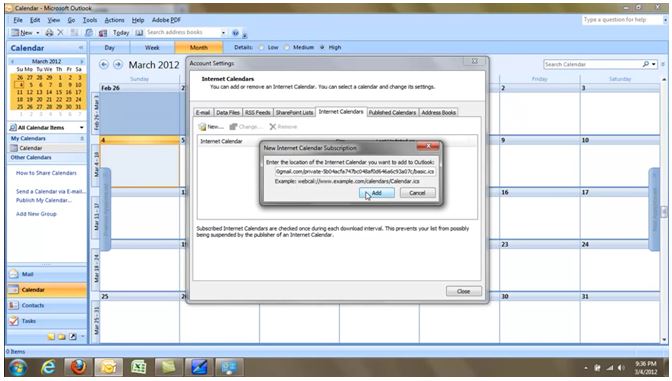
Task: Click the Shortcuts icon at pane bottom
Action: coord(73,336)
